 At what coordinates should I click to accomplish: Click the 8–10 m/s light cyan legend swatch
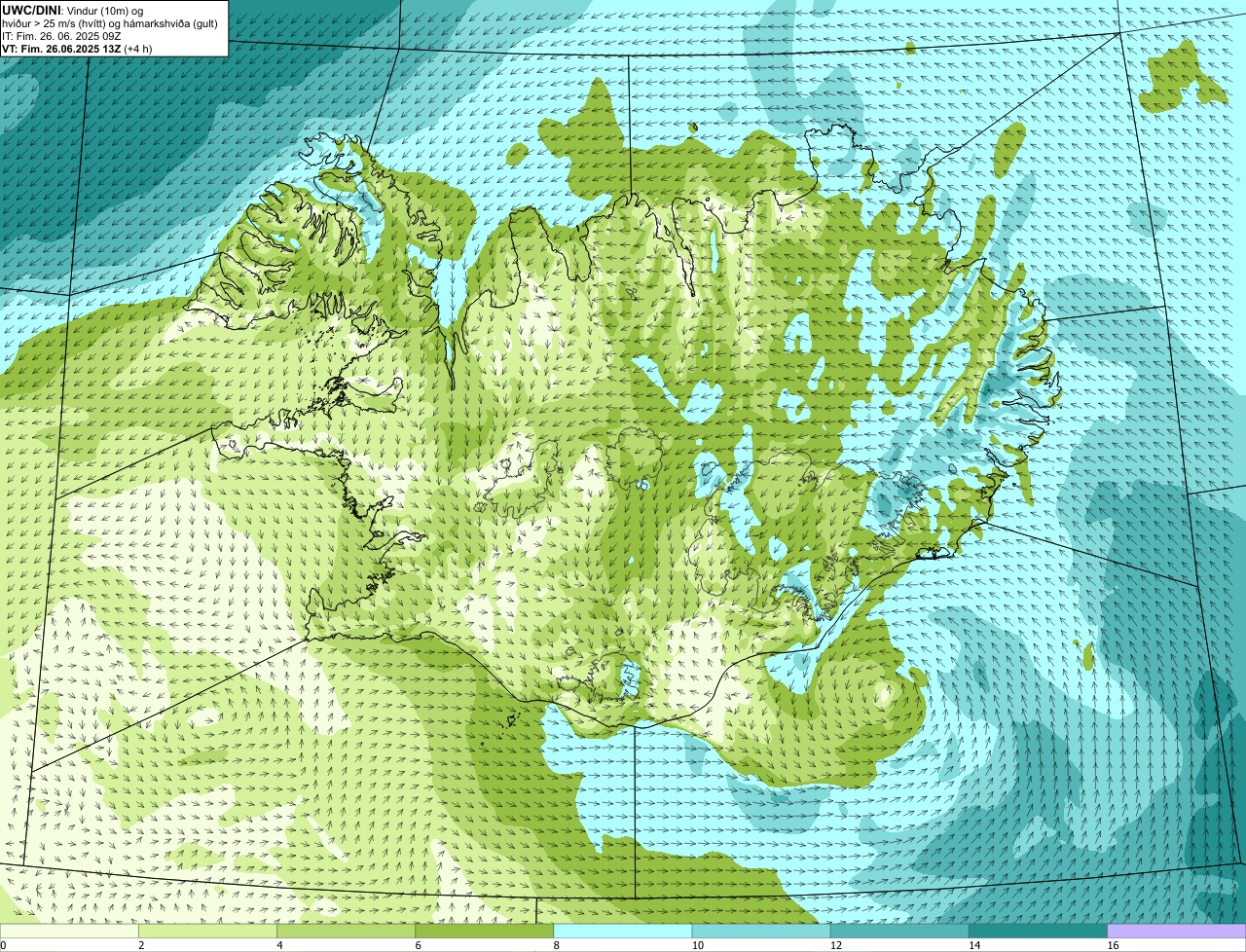622,931
